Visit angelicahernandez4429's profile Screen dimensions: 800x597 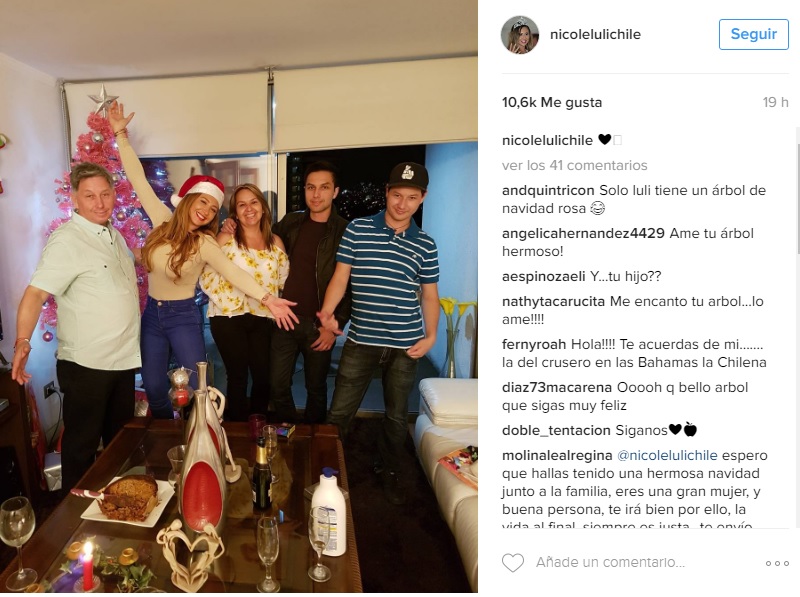point(583,233)
